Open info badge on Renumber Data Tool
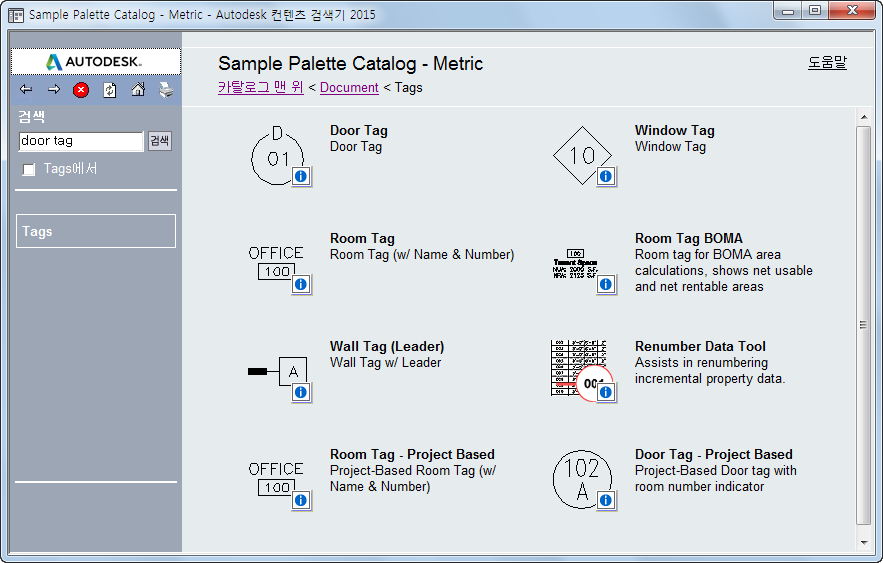The height and width of the screenshot is (563, 883). (606, 392)
